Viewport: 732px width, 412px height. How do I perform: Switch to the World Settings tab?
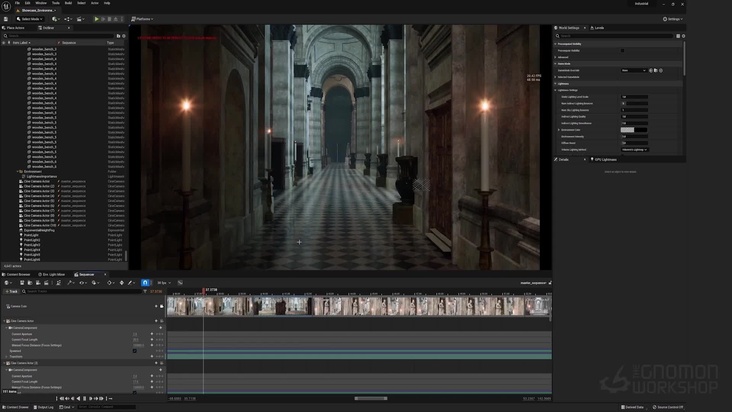569,28
